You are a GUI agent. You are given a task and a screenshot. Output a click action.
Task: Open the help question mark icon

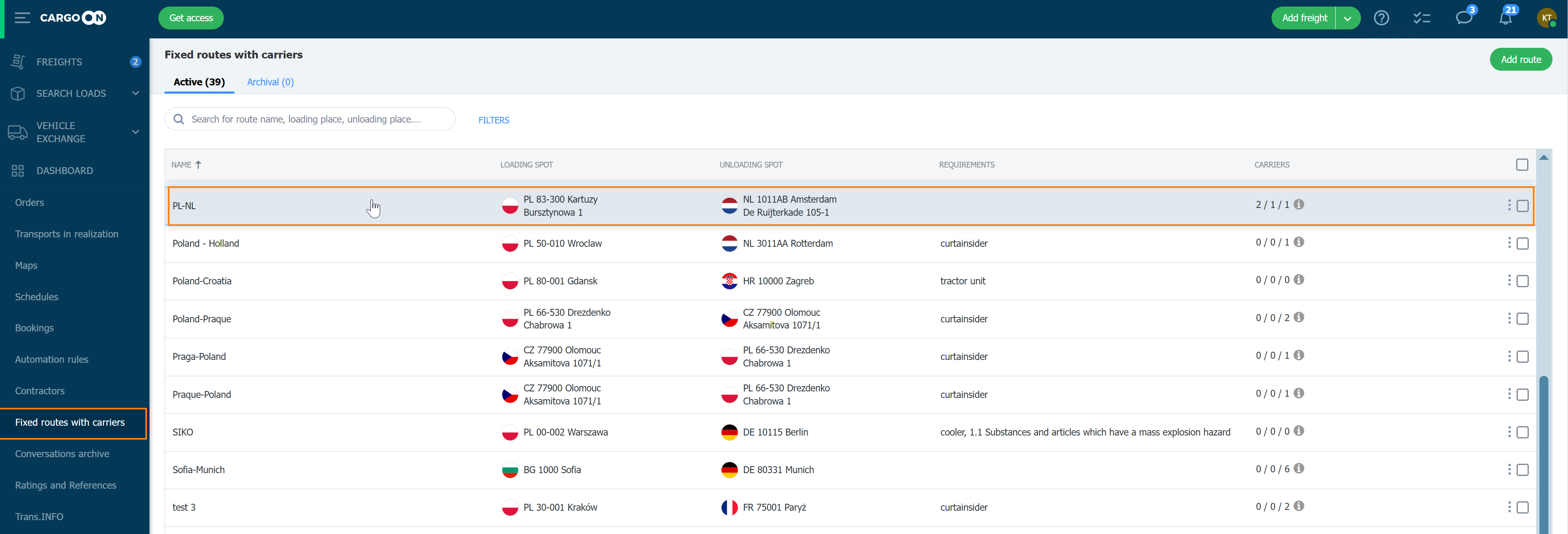1381,18
